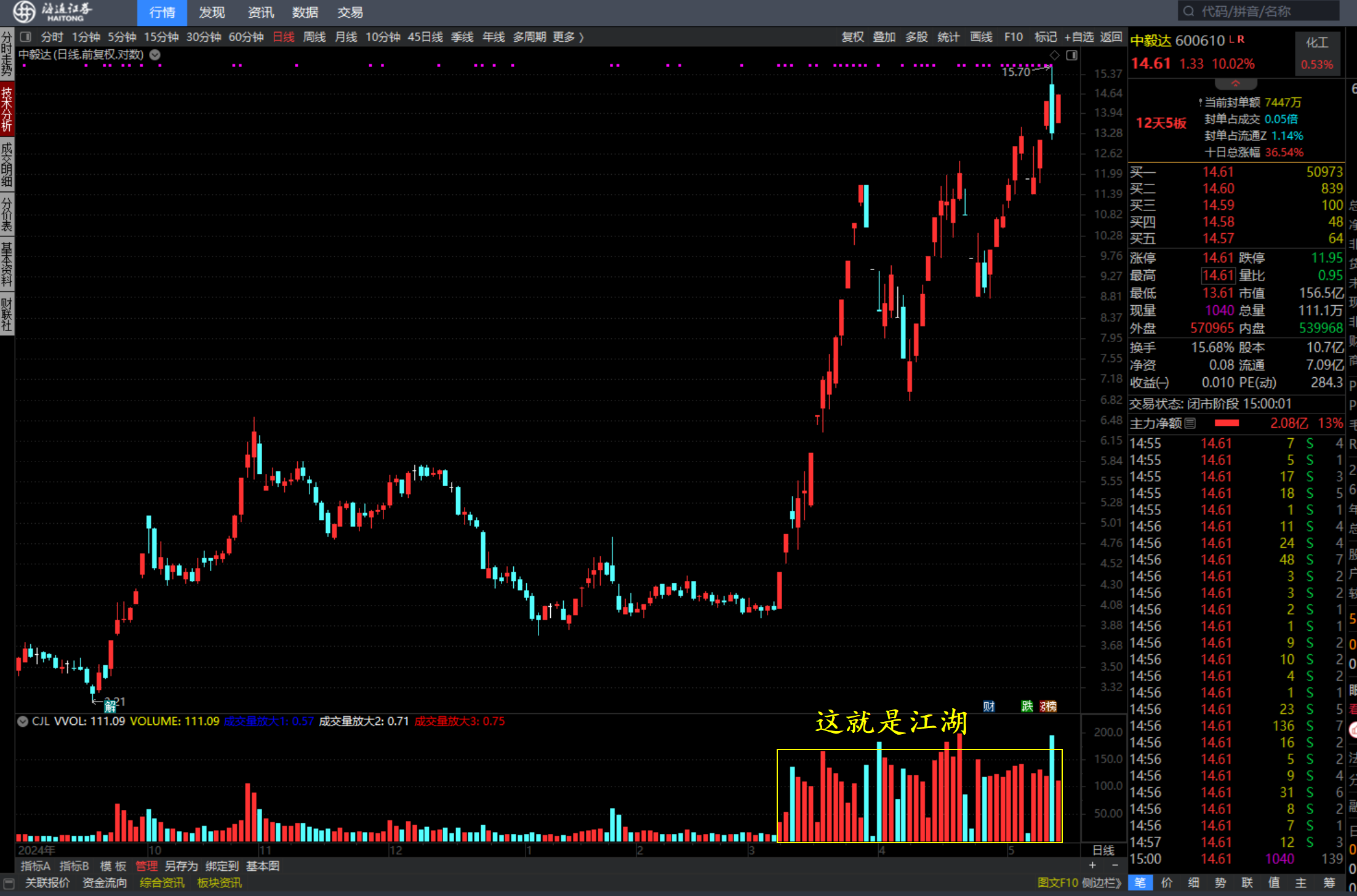Switch chart to 30分钟 period
The image size is (1357, 896).
pos(204,37)
